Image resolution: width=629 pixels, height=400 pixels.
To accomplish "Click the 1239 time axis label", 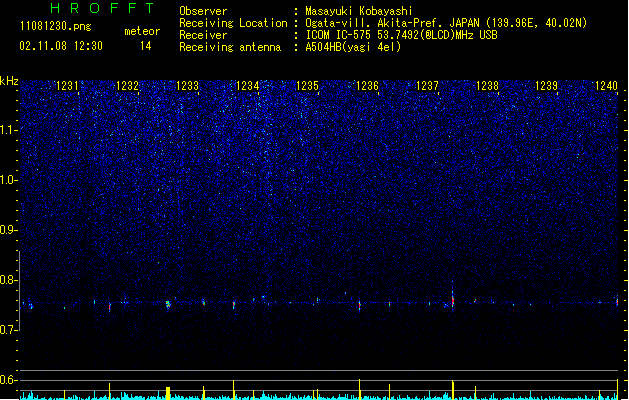I will coord(546,86).
